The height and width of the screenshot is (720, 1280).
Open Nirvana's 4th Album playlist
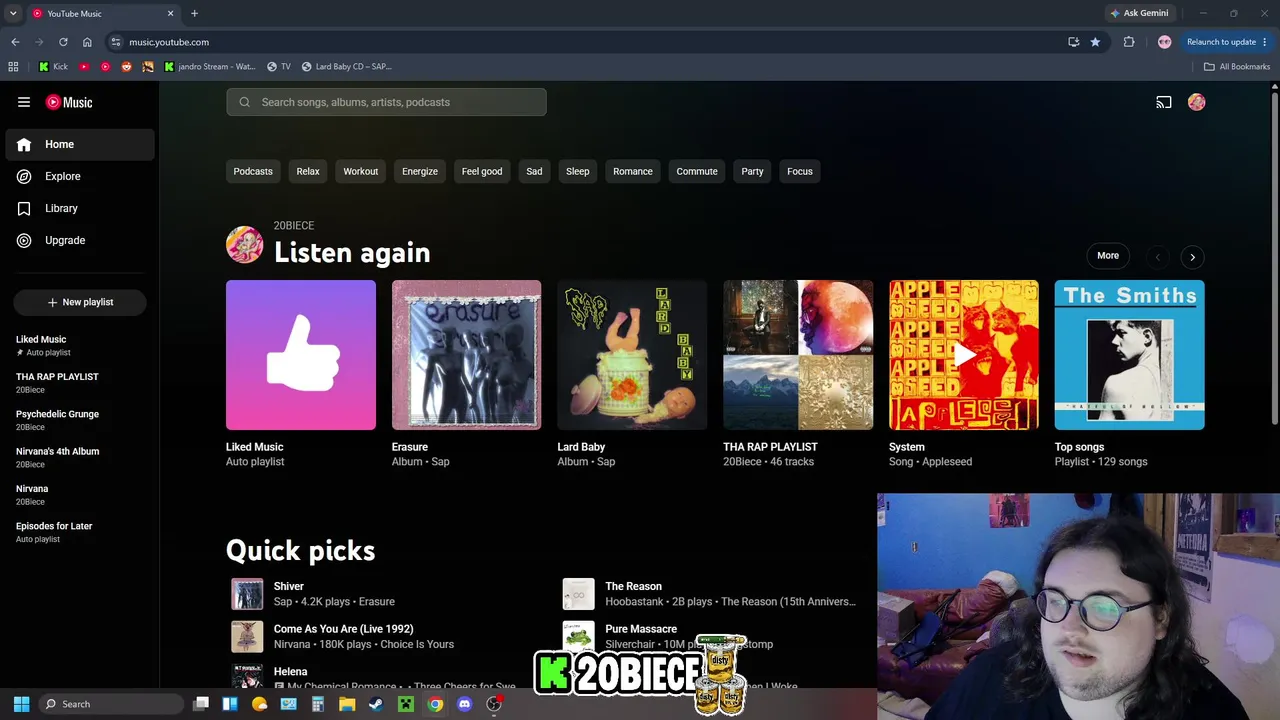point(80,457)
